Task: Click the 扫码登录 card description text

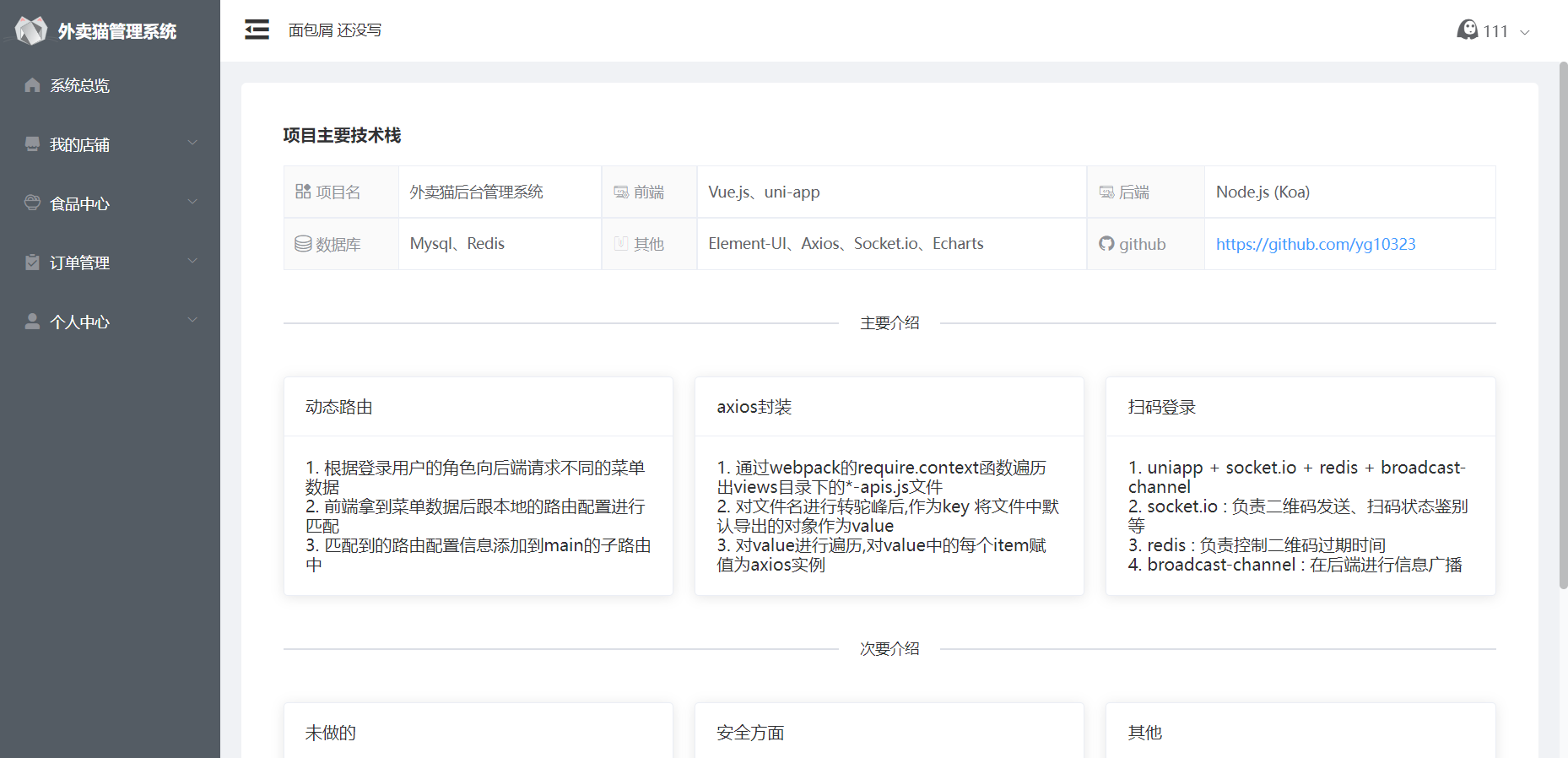Action: [x=1300, y=516]
